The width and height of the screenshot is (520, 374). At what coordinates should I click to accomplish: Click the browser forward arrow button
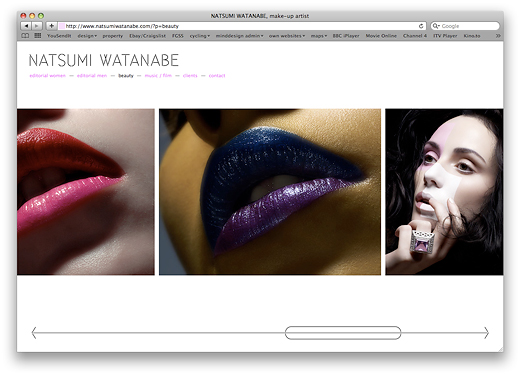point(37,26)
